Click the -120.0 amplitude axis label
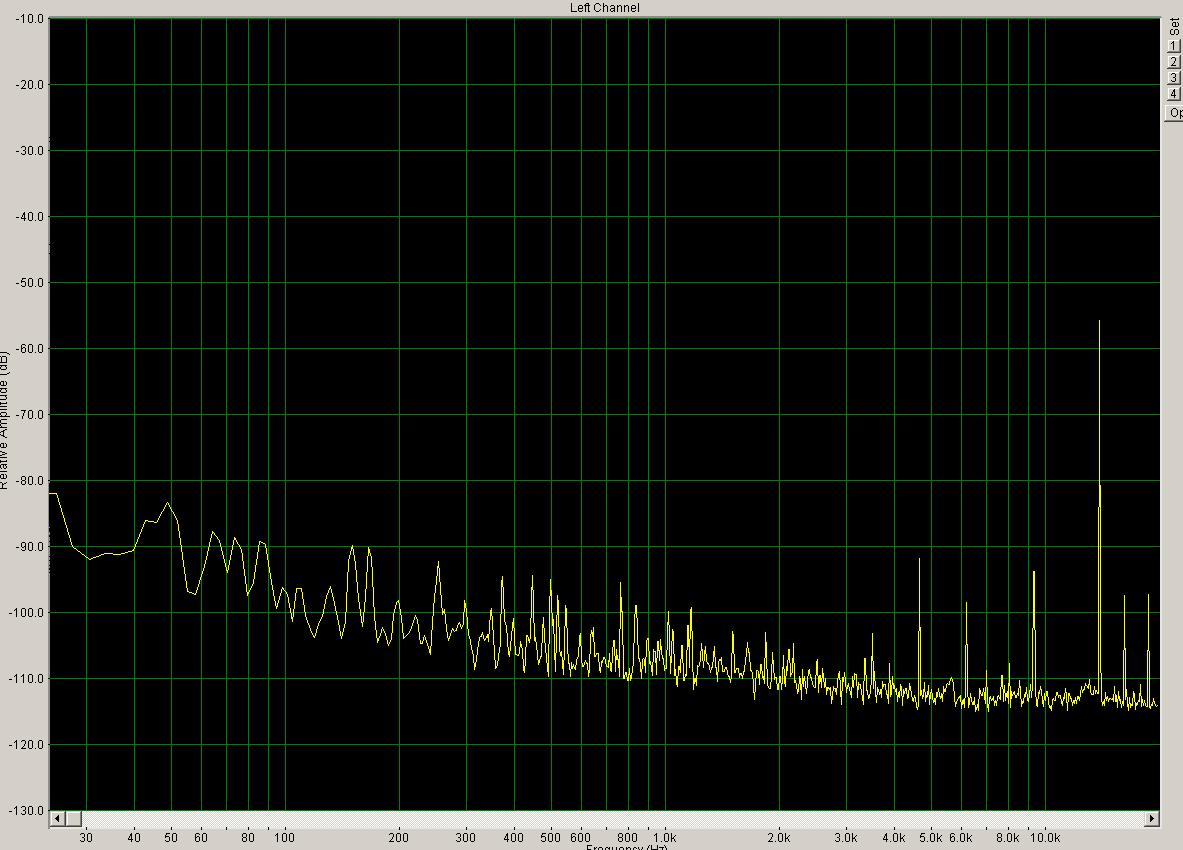 26,745
